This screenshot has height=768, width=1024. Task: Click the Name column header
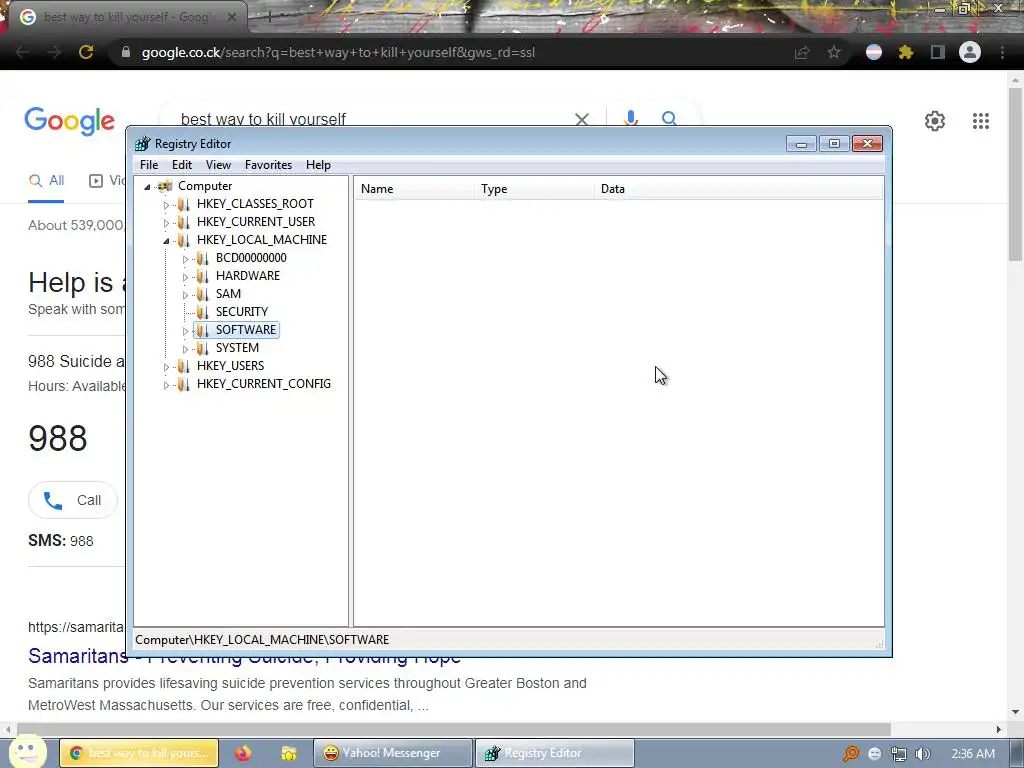[414, 189]
